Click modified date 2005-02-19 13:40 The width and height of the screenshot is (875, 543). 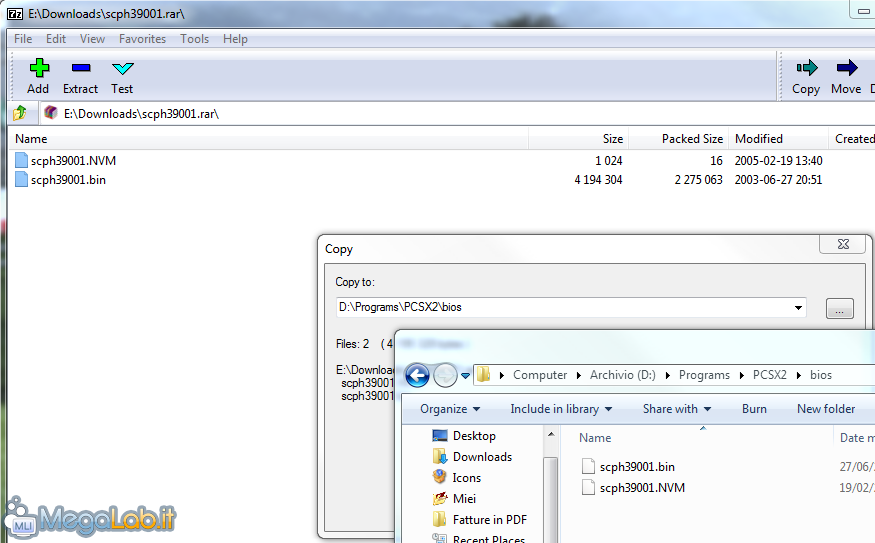click(778, 161)
